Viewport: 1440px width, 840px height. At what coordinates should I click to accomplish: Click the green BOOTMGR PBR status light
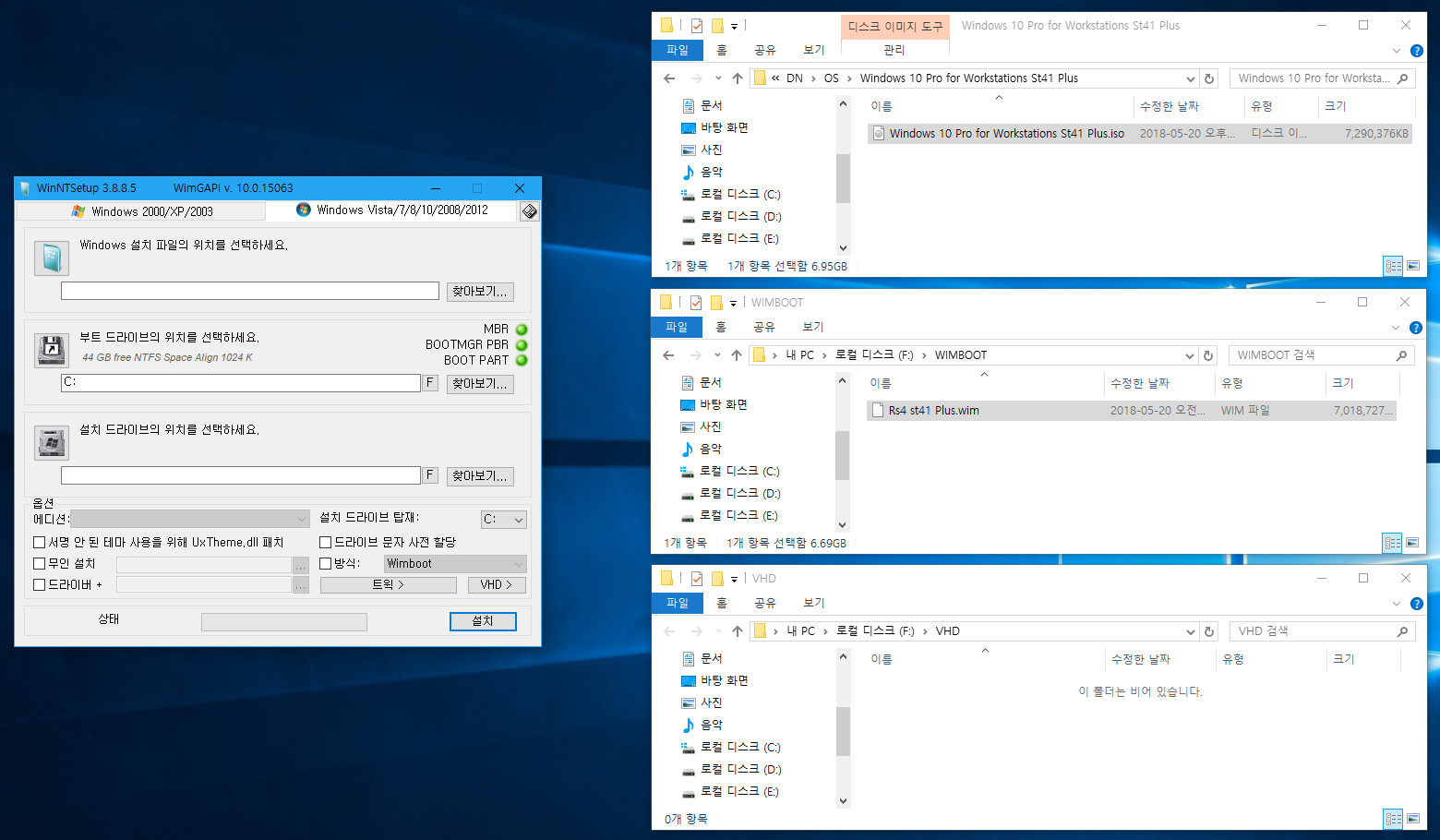click(x=522, y=345)
